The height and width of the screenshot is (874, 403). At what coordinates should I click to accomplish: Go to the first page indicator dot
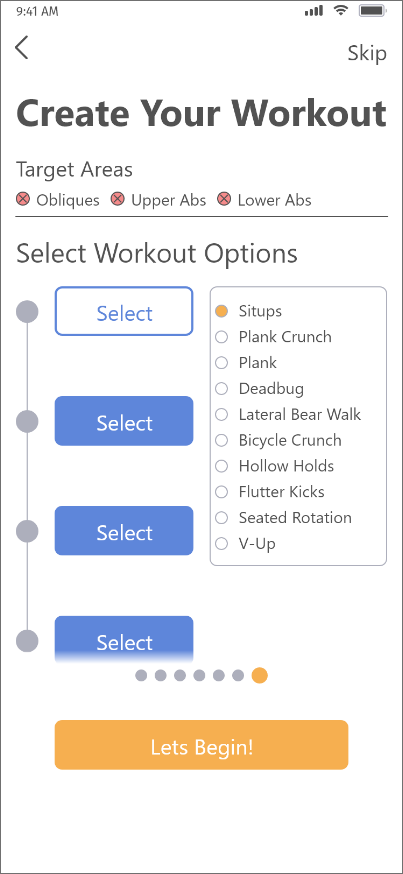point(141,676)
